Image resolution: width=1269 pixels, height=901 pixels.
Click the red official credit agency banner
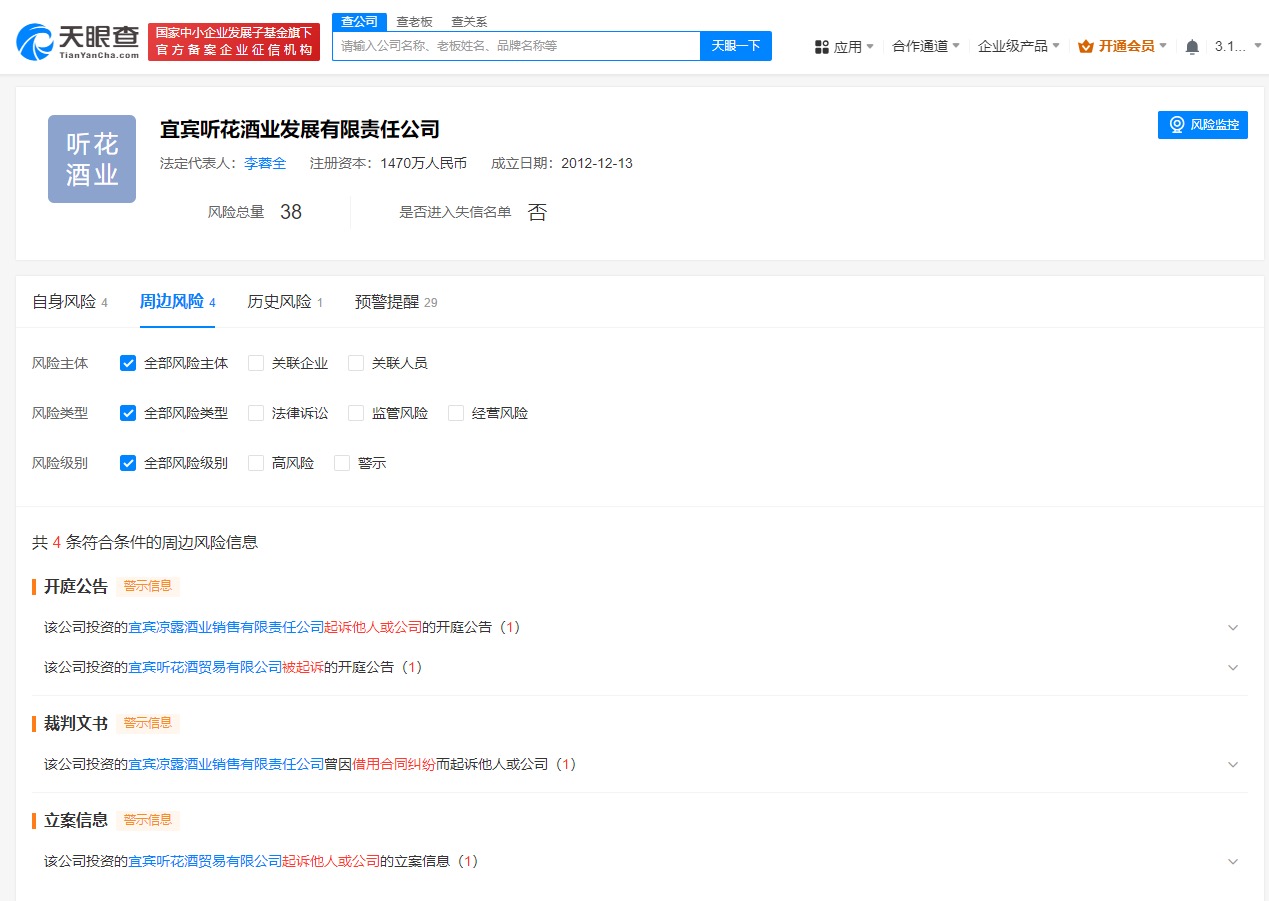click(x=234, y=42)
